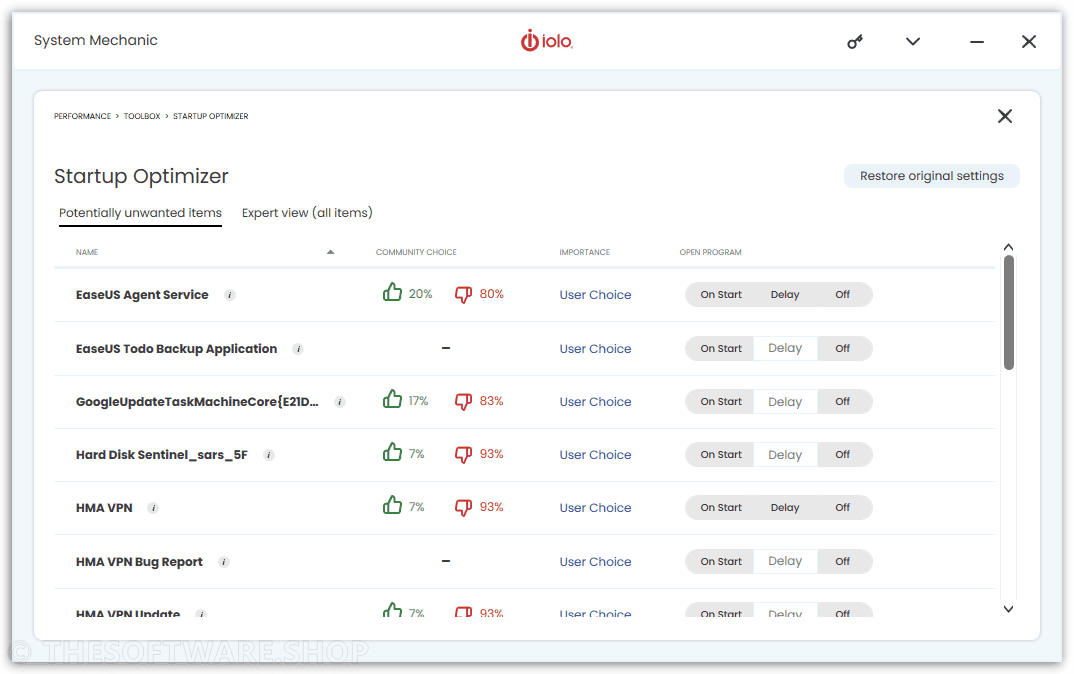This screenshot has height=674, width=1074.
Task: Go to Performance in the breadcrumb
Action: pyautogui.click(x=82, y=116)
